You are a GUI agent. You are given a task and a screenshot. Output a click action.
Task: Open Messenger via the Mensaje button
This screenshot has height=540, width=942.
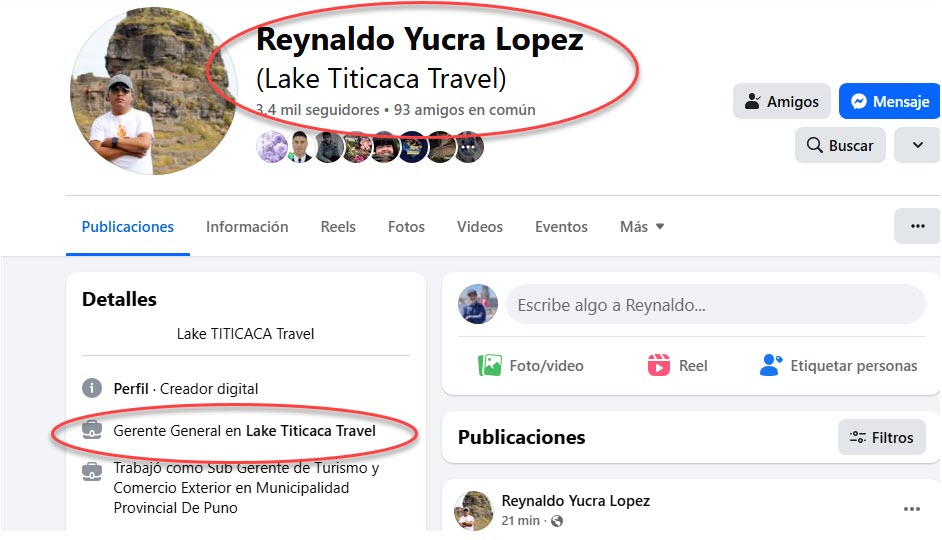pos(889,102)
